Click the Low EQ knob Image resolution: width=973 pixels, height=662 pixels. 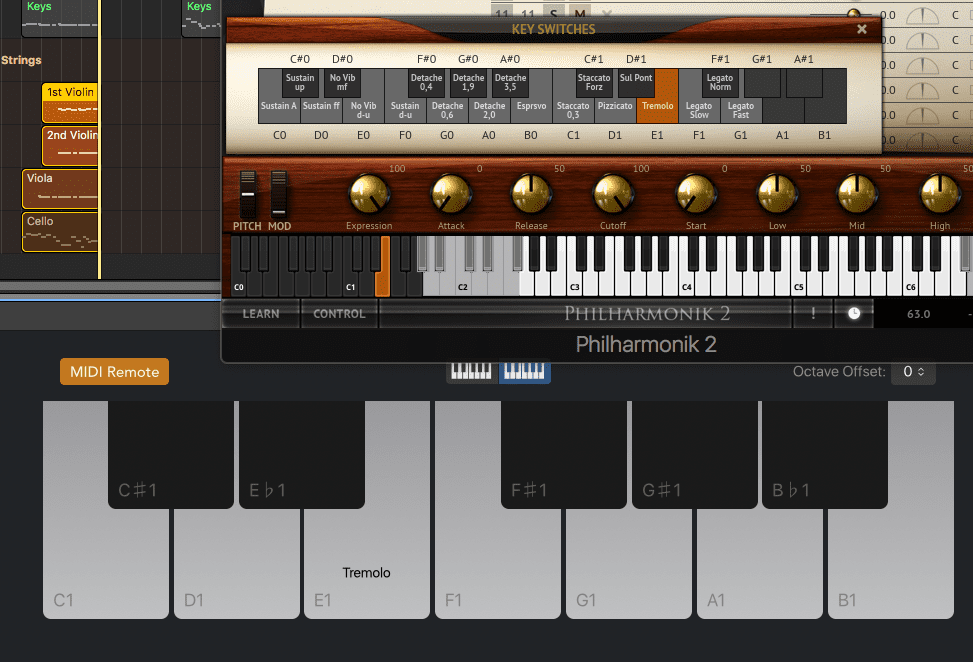(x=777, y=194)
